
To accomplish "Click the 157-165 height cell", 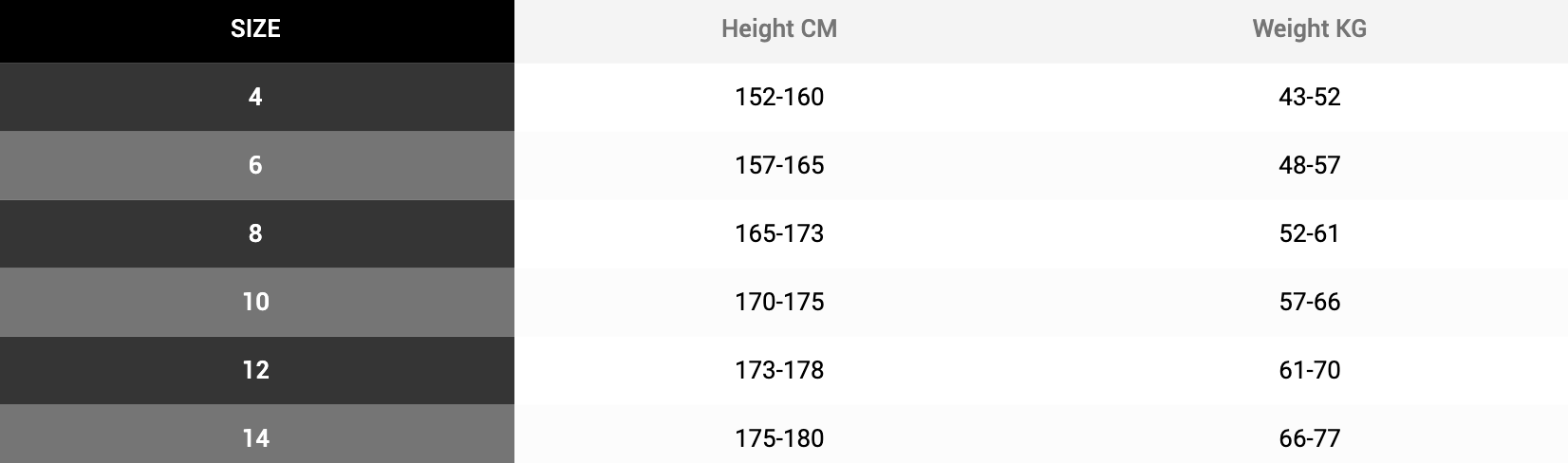I will click(779, 165).
